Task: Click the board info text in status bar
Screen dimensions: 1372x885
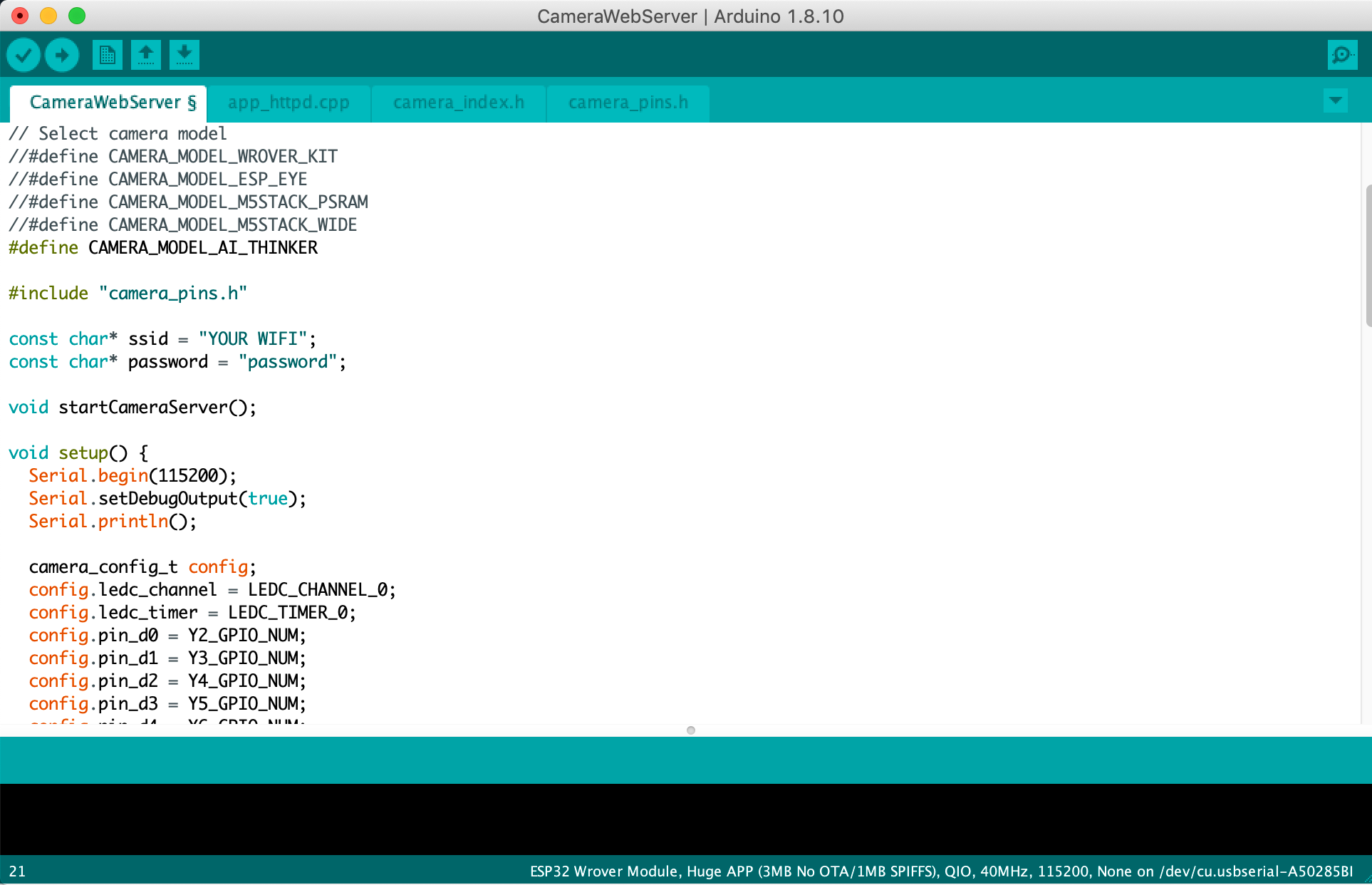Action: coord(940,871)
